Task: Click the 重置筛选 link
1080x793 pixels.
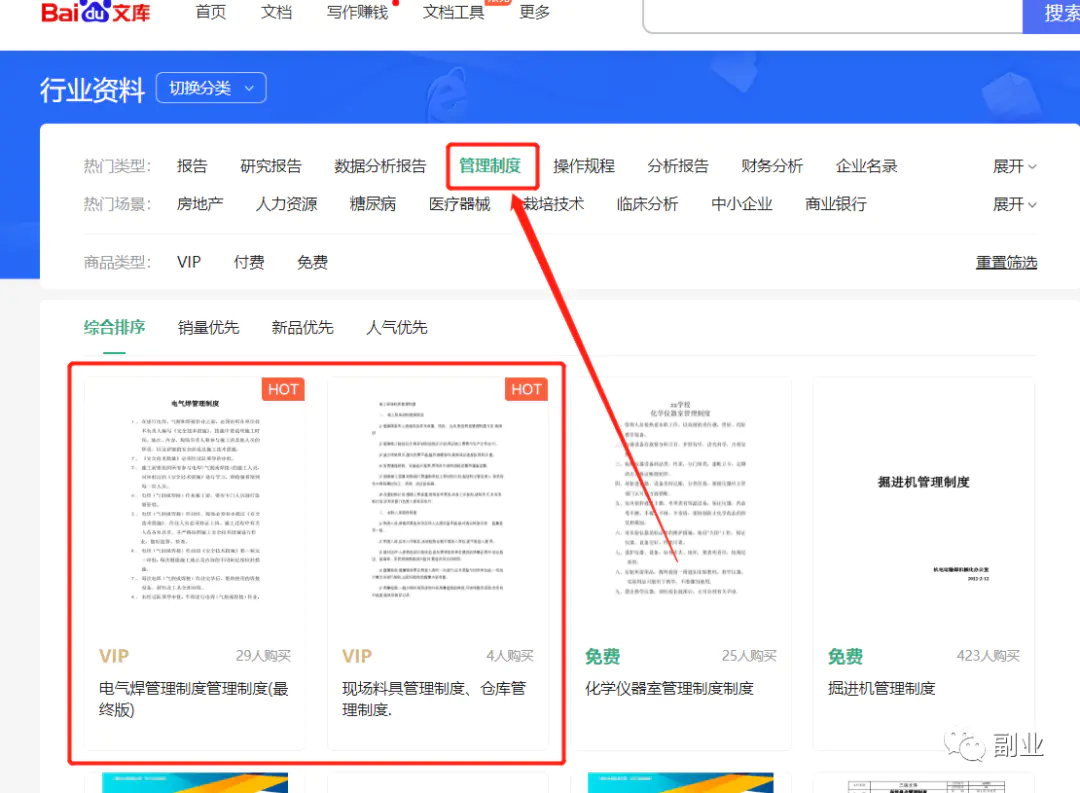Action: [1006, 262]
